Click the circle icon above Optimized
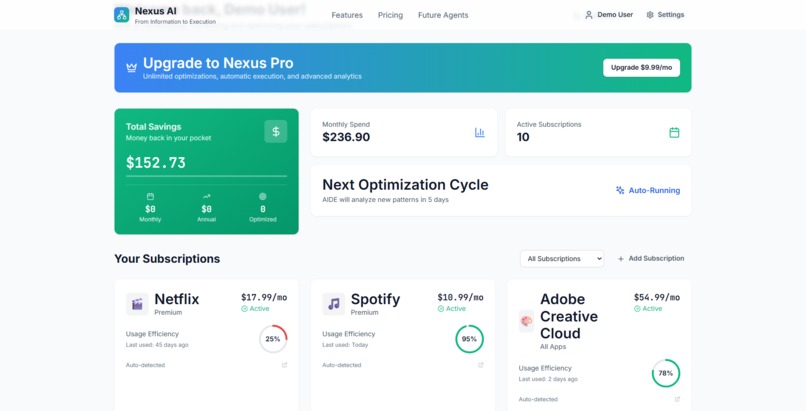806x411 pixels. pos(263,196)
